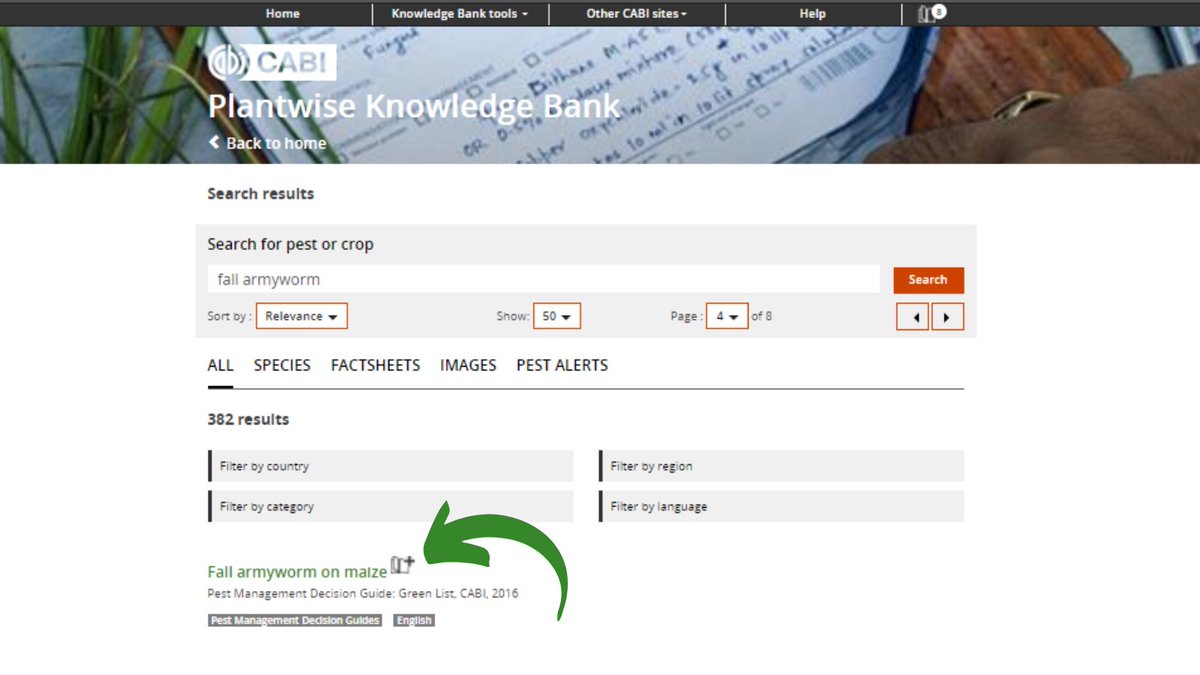Image resolution: width=1200 pixels, height=675 pixels.
Task: Switch to PEST ALERTS tab
Action: (562, 366)
